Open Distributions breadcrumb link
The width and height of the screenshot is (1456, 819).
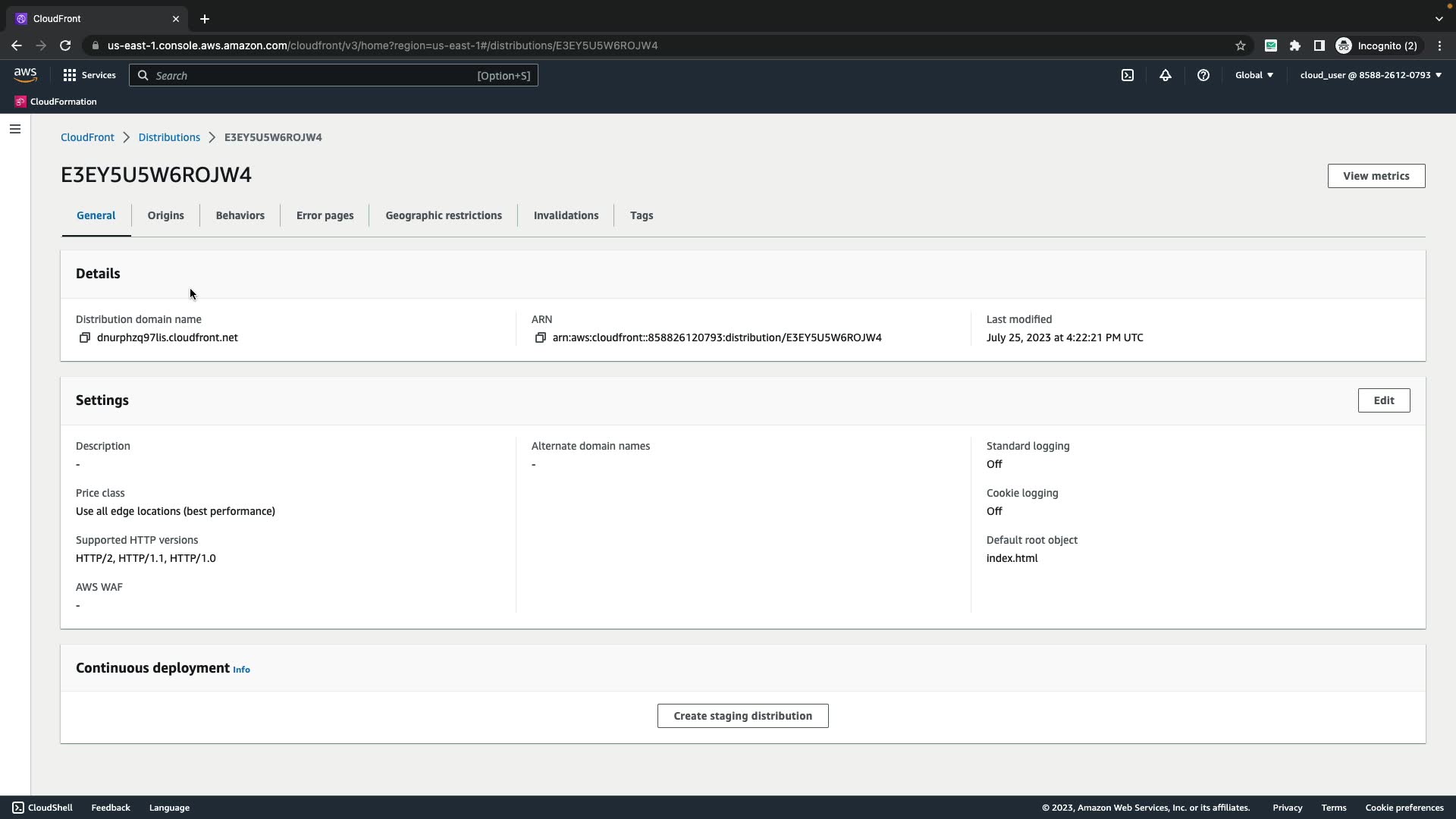click(x=169, y=137)
